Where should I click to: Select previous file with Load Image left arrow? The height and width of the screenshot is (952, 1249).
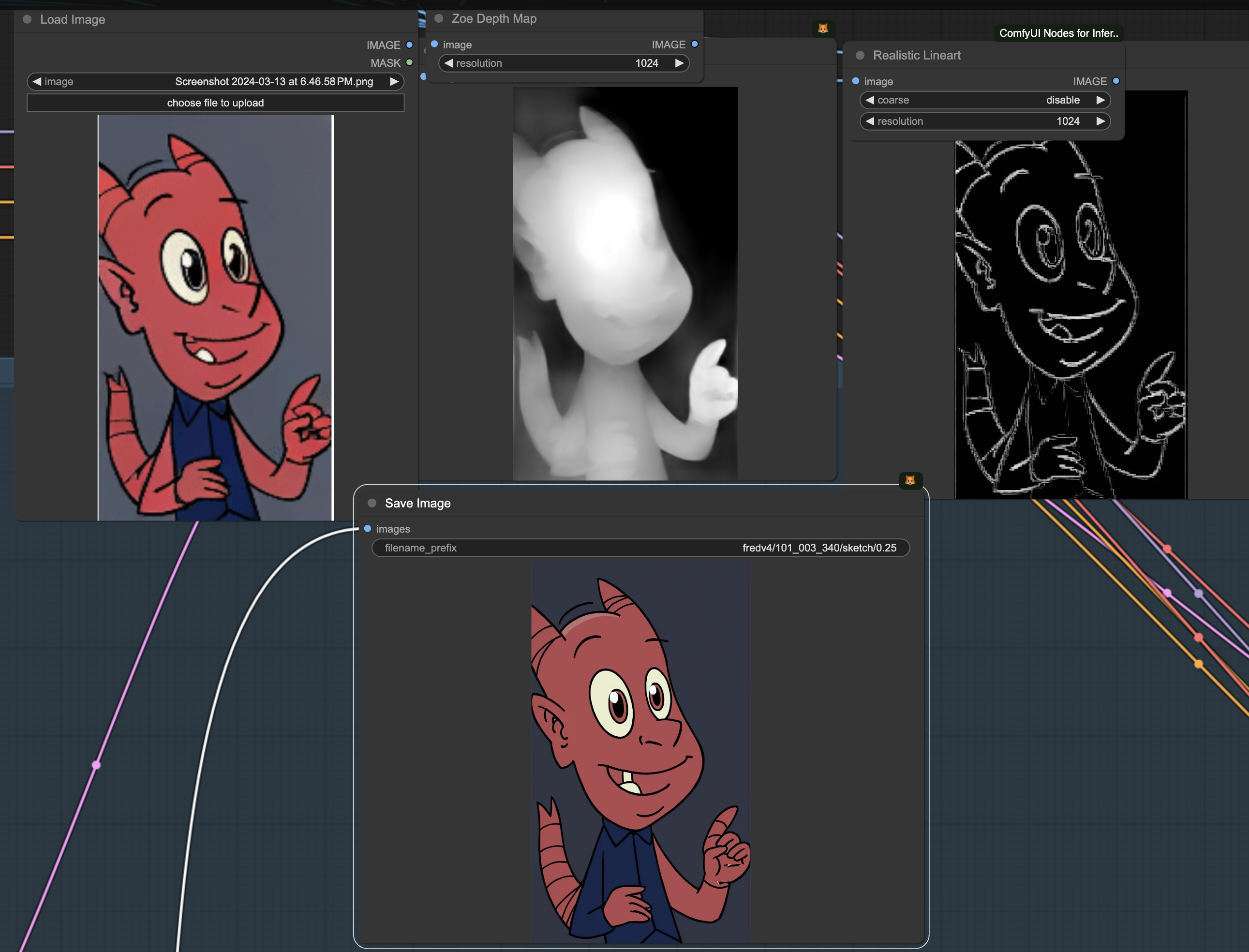pos(37,81)
